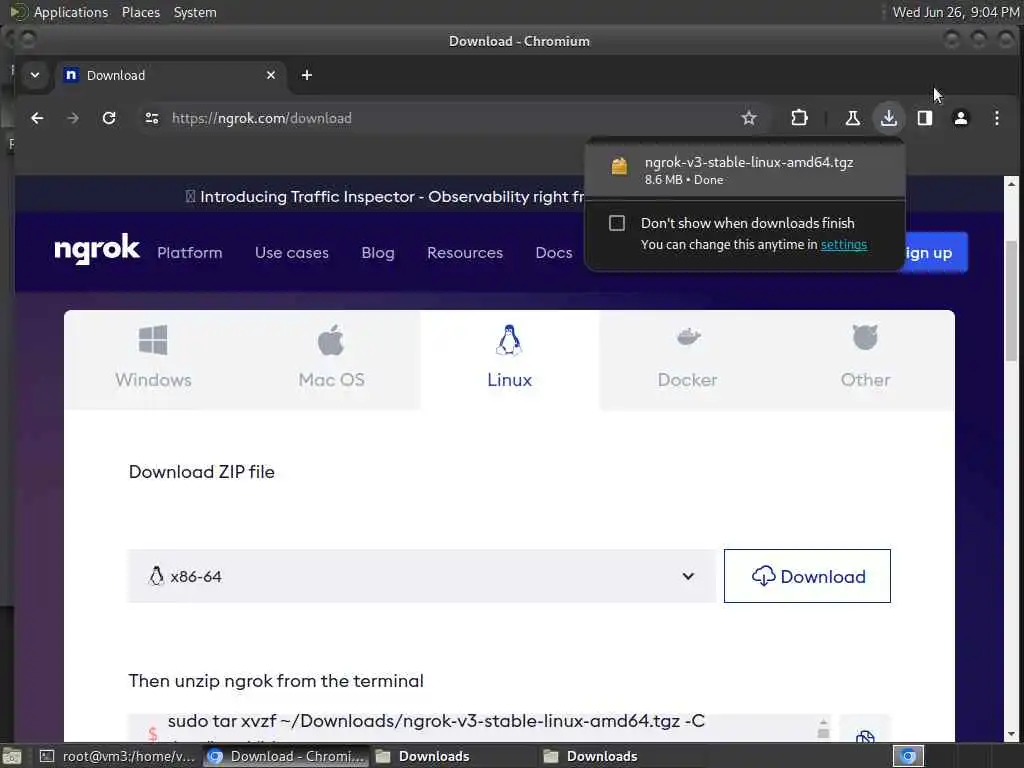Open a new tab with plus button
1024x768 pixels.
coord(306,75)
